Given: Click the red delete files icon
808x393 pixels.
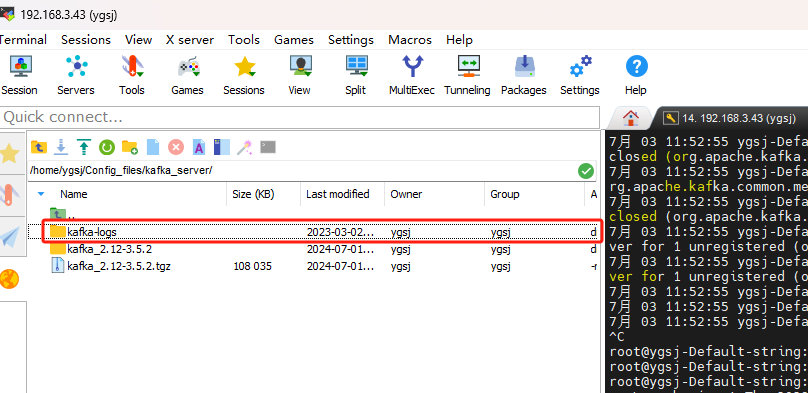Looking at the screenshot, I should click(176, 147).
